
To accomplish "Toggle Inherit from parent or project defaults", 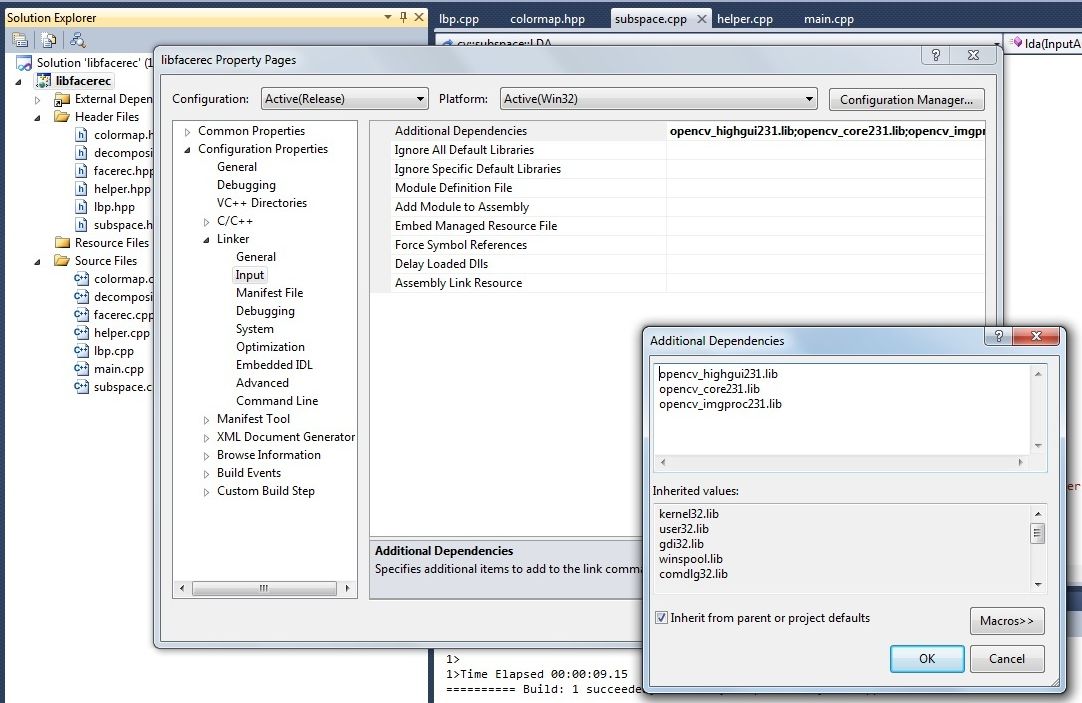I will (x=661, y=617).
